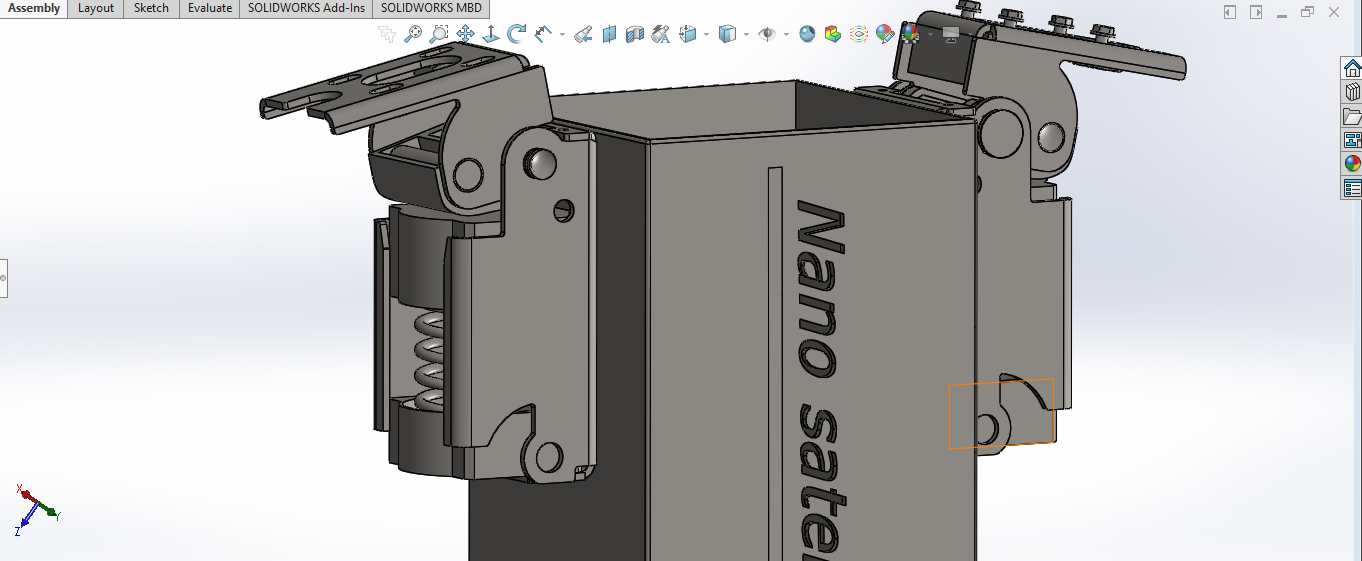This screenshot has width=1362, height=561.
Task: Click the View Orientation cube icon
Action: [688, 34]
